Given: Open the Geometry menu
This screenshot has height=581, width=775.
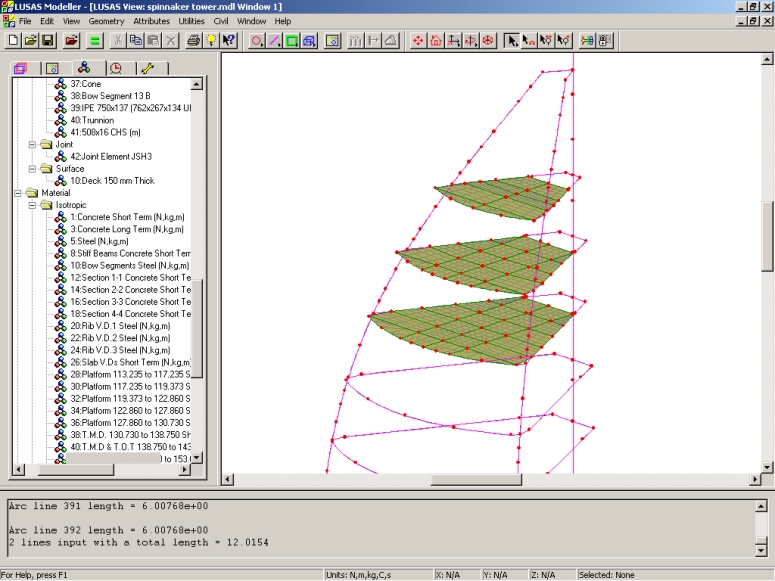Looking at the screenshot, I should coord(106,21).
